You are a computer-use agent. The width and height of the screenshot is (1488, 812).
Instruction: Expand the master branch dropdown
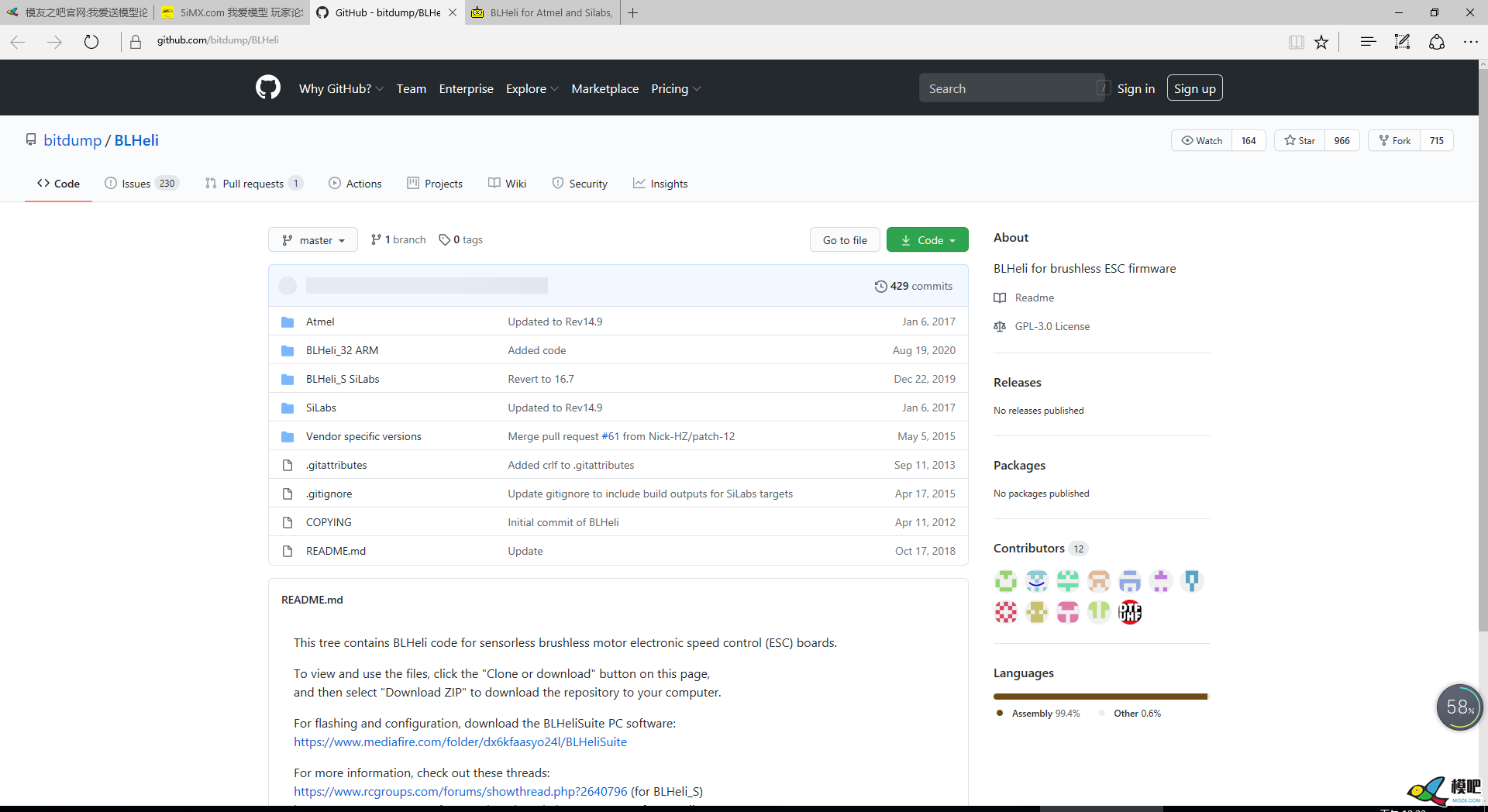coord(313,239)
